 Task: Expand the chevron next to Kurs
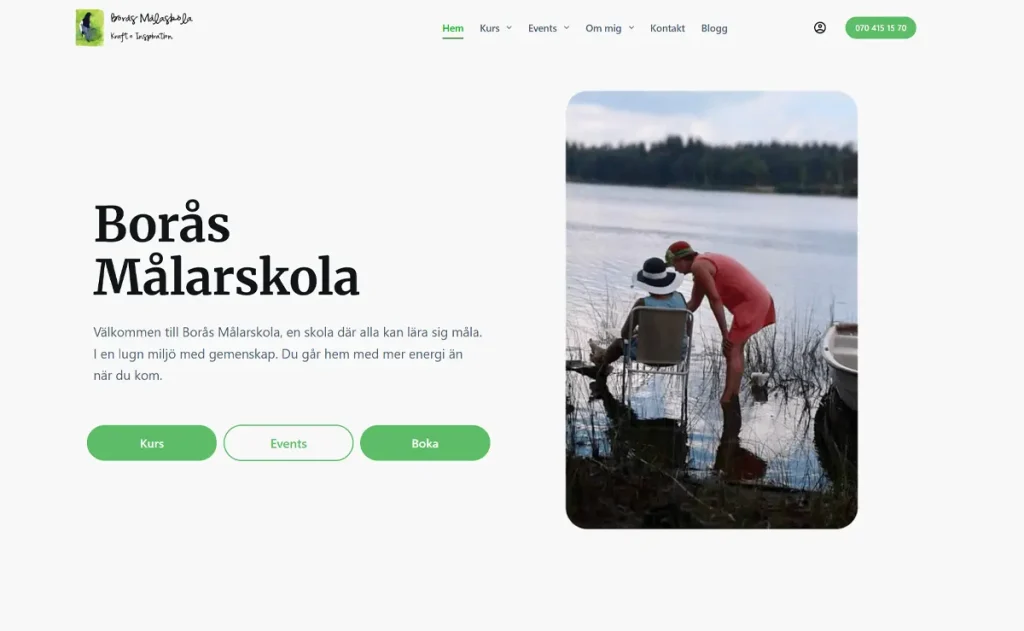point(509,28)
